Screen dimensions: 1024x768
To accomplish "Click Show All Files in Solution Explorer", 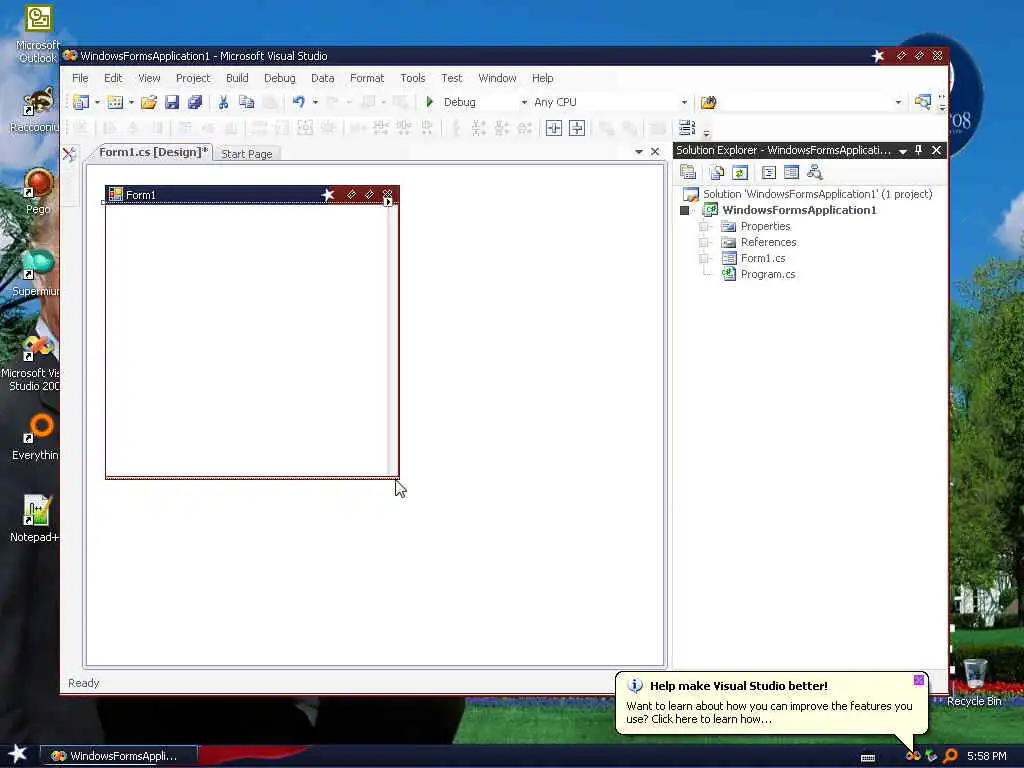I will coord(717,172).
